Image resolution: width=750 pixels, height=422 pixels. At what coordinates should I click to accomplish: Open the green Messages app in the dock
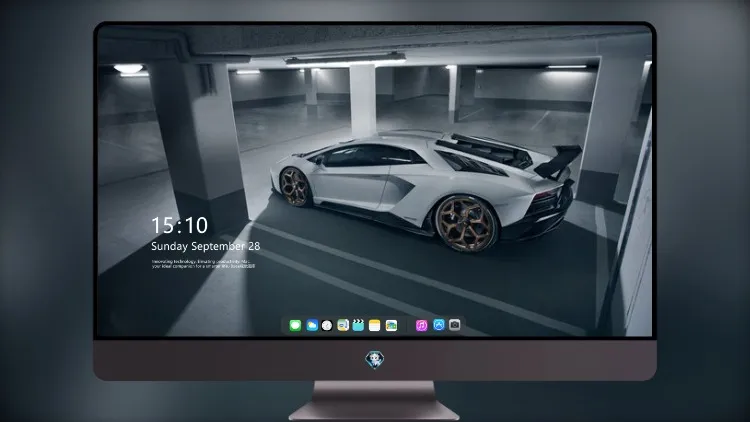(x=295, y=325)
